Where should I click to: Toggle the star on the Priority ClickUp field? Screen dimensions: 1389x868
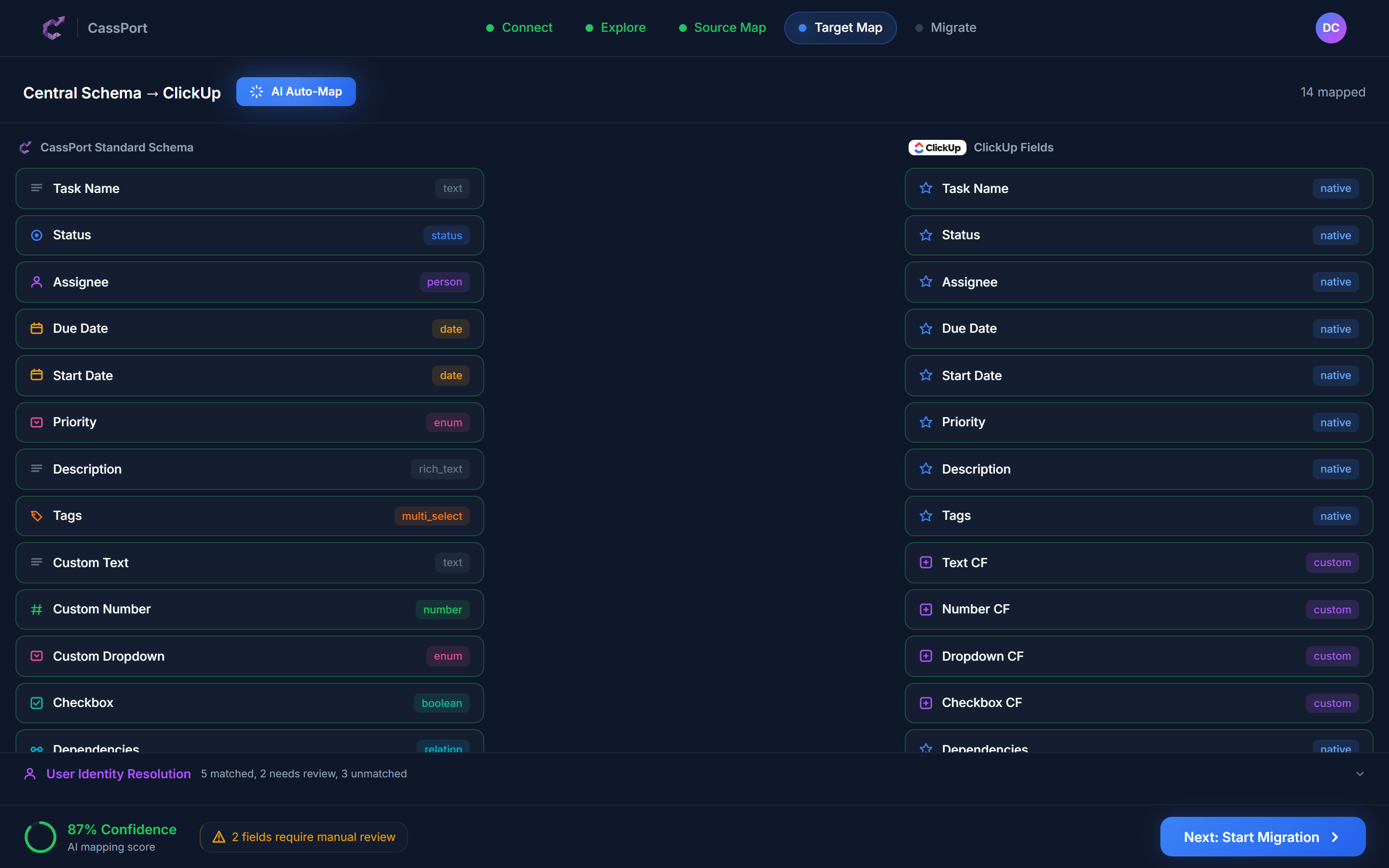926,422
